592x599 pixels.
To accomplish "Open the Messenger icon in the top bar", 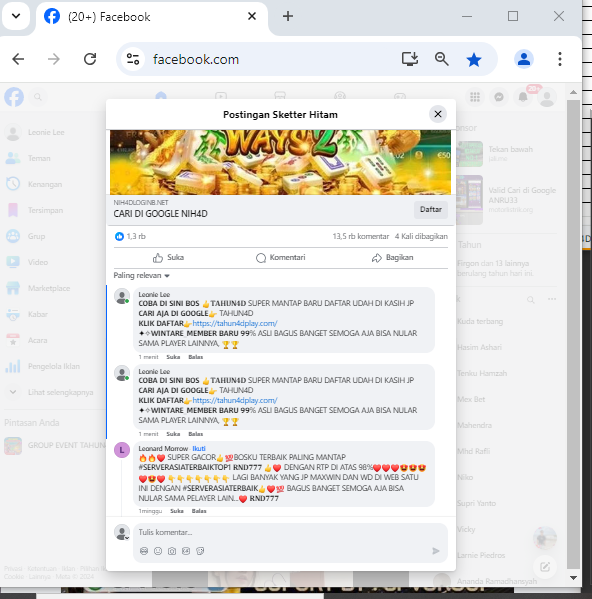I will pyautogui.click(x=499, y=97).
